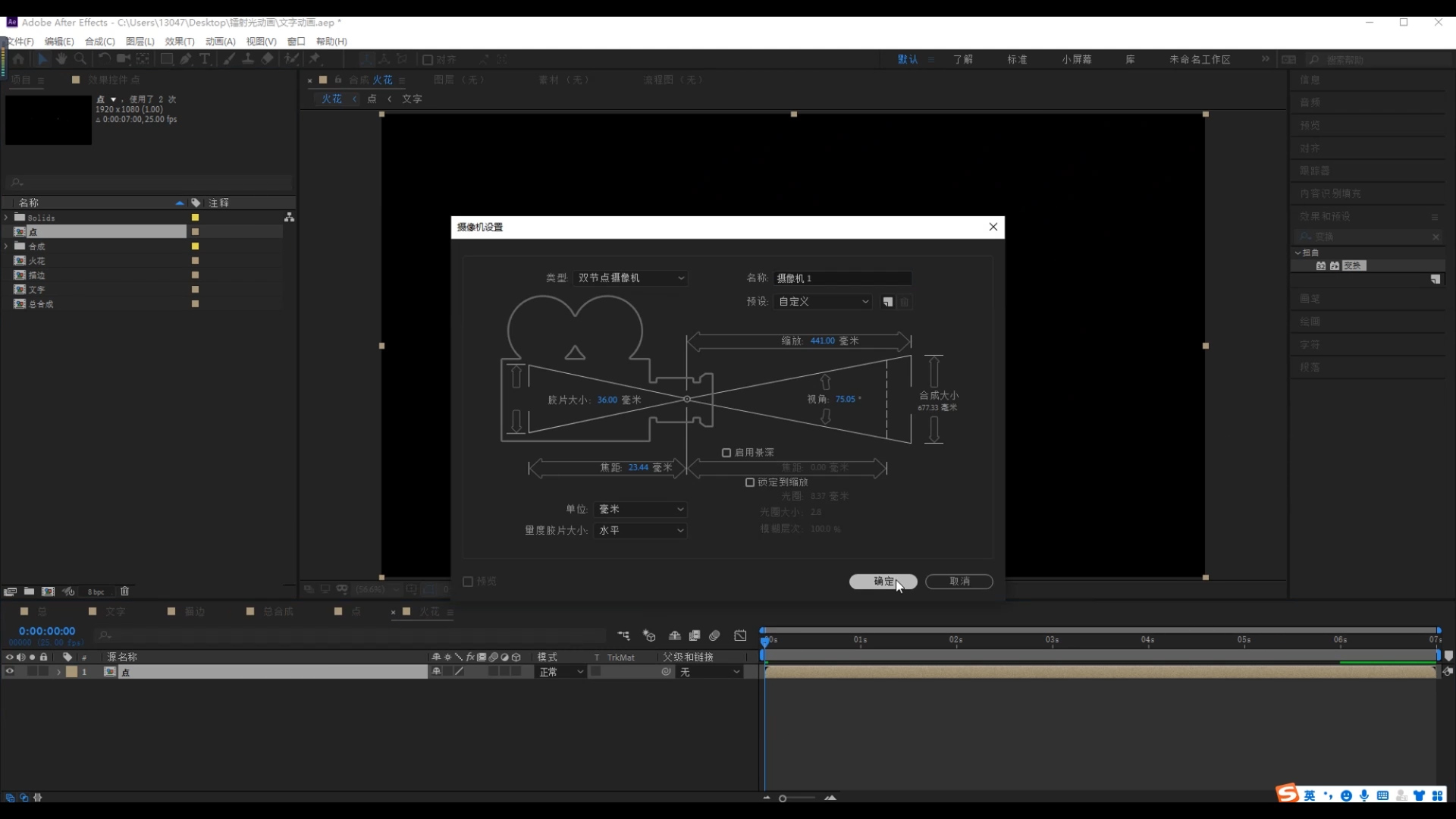Screen dimensions: 1456x819
Task: Open the 类型 camera type dropdown
Action: [630, 278]
